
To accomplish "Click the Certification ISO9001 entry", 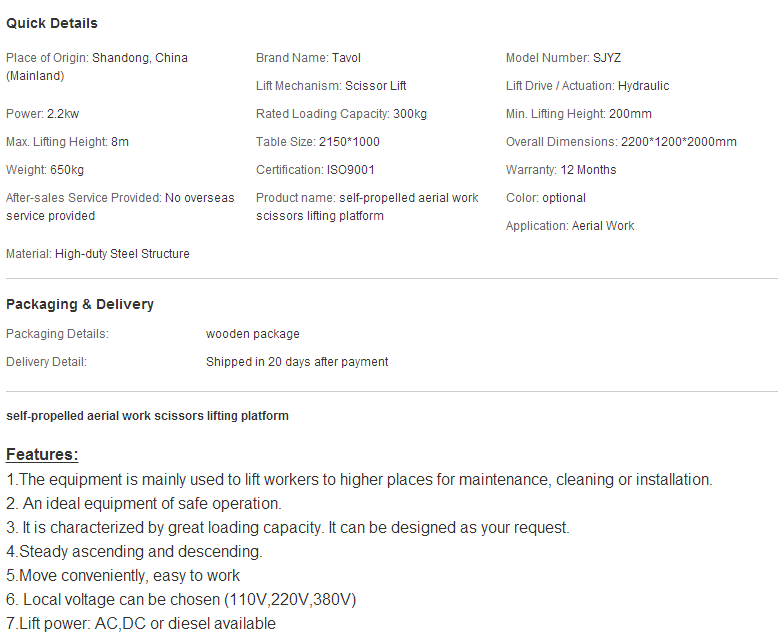I will pyautogui.click(x=315, y=170).
